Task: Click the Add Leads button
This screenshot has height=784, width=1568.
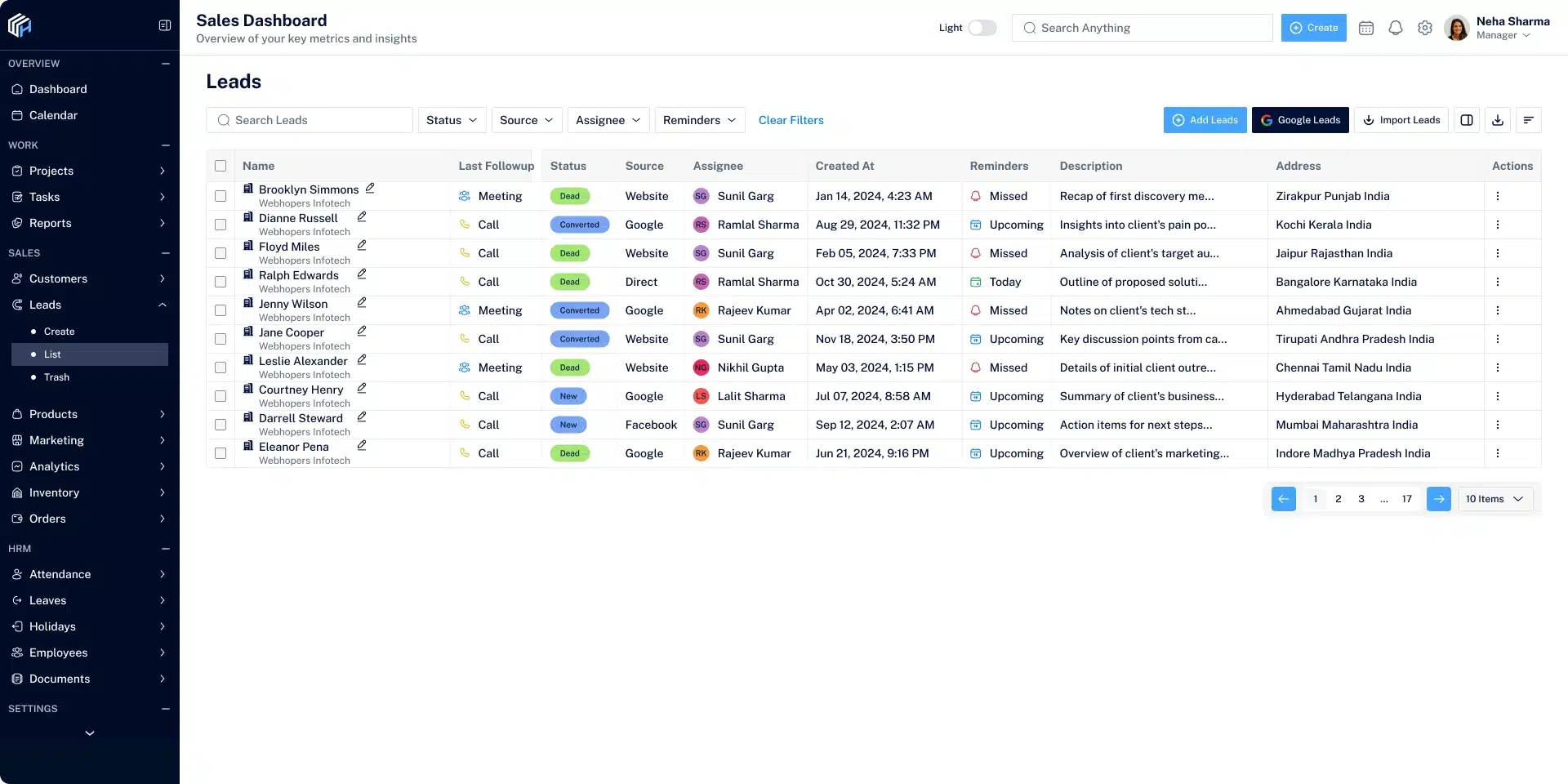Action: tap(1205, 120)
